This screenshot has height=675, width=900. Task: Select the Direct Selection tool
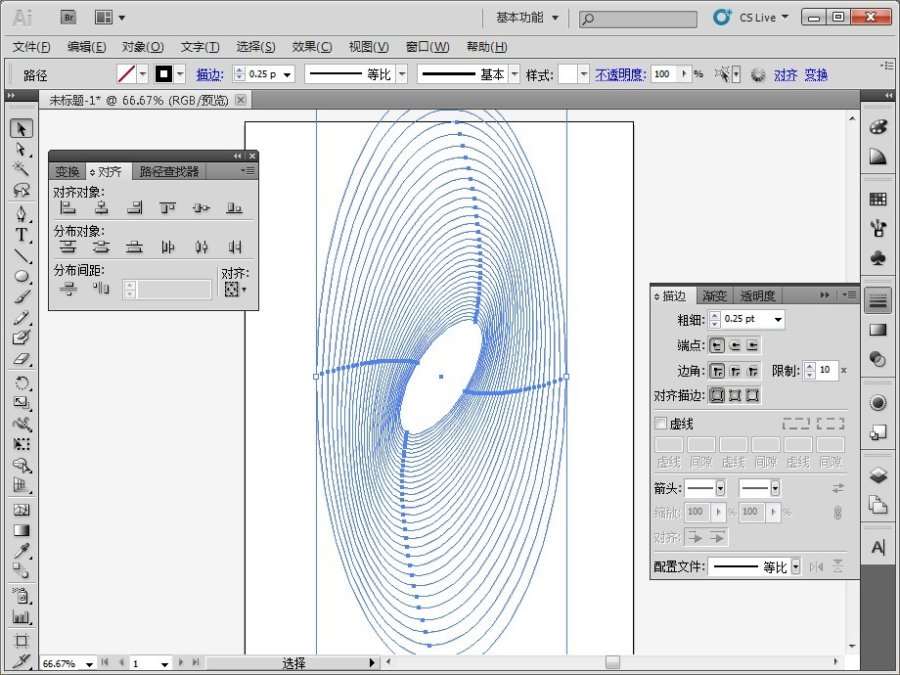(21, 149)
